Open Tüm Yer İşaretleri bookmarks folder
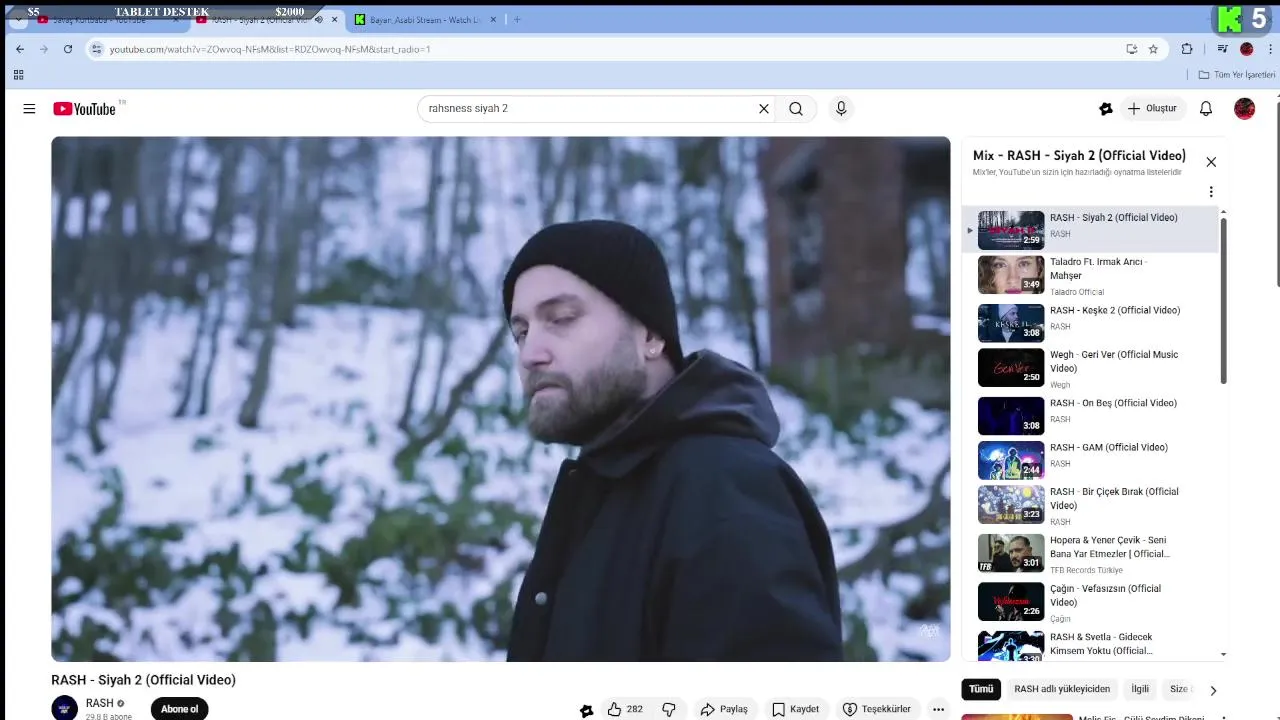 coord(1237,75)
